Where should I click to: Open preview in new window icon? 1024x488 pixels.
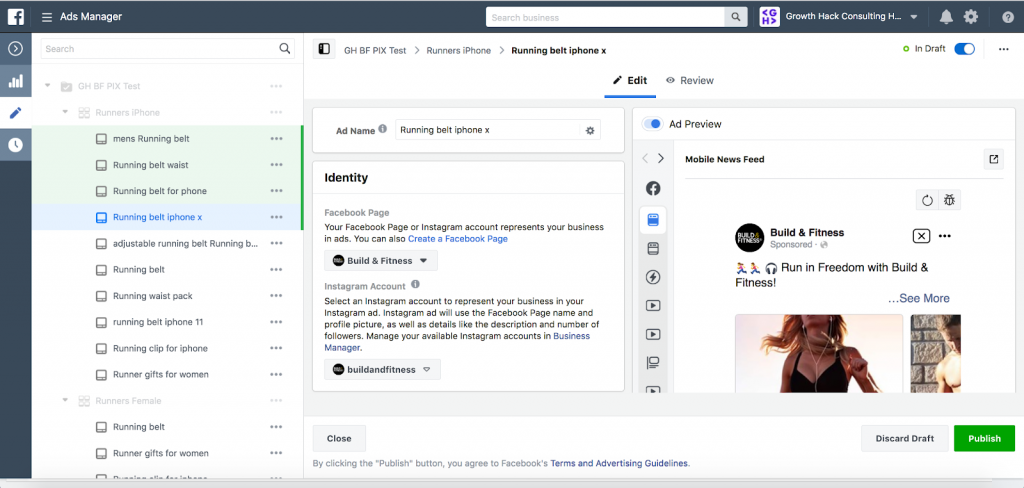pyautogui.click(x=993, y=159)
